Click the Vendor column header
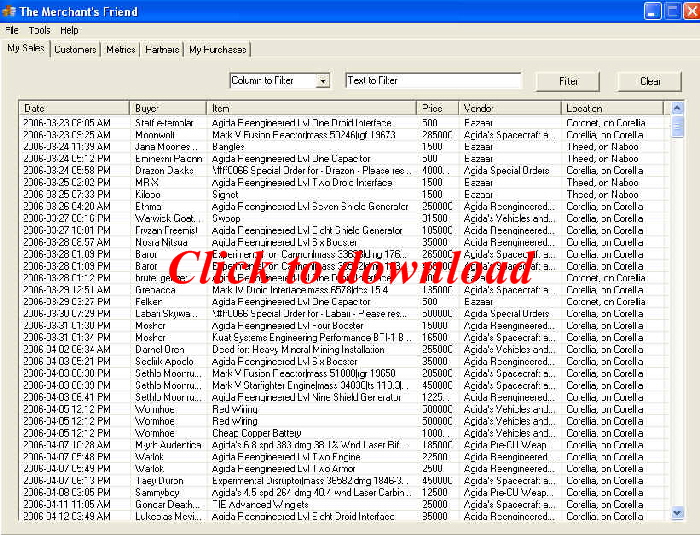 coord(510,108)
